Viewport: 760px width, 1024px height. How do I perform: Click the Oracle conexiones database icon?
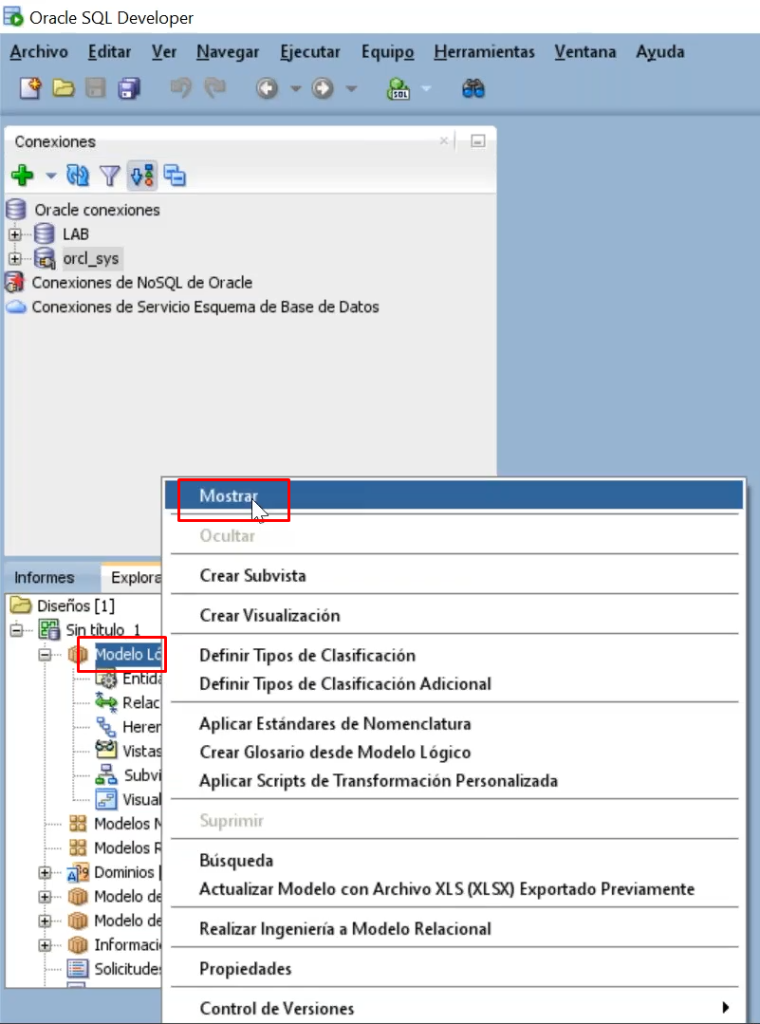[x=16, y=210]
